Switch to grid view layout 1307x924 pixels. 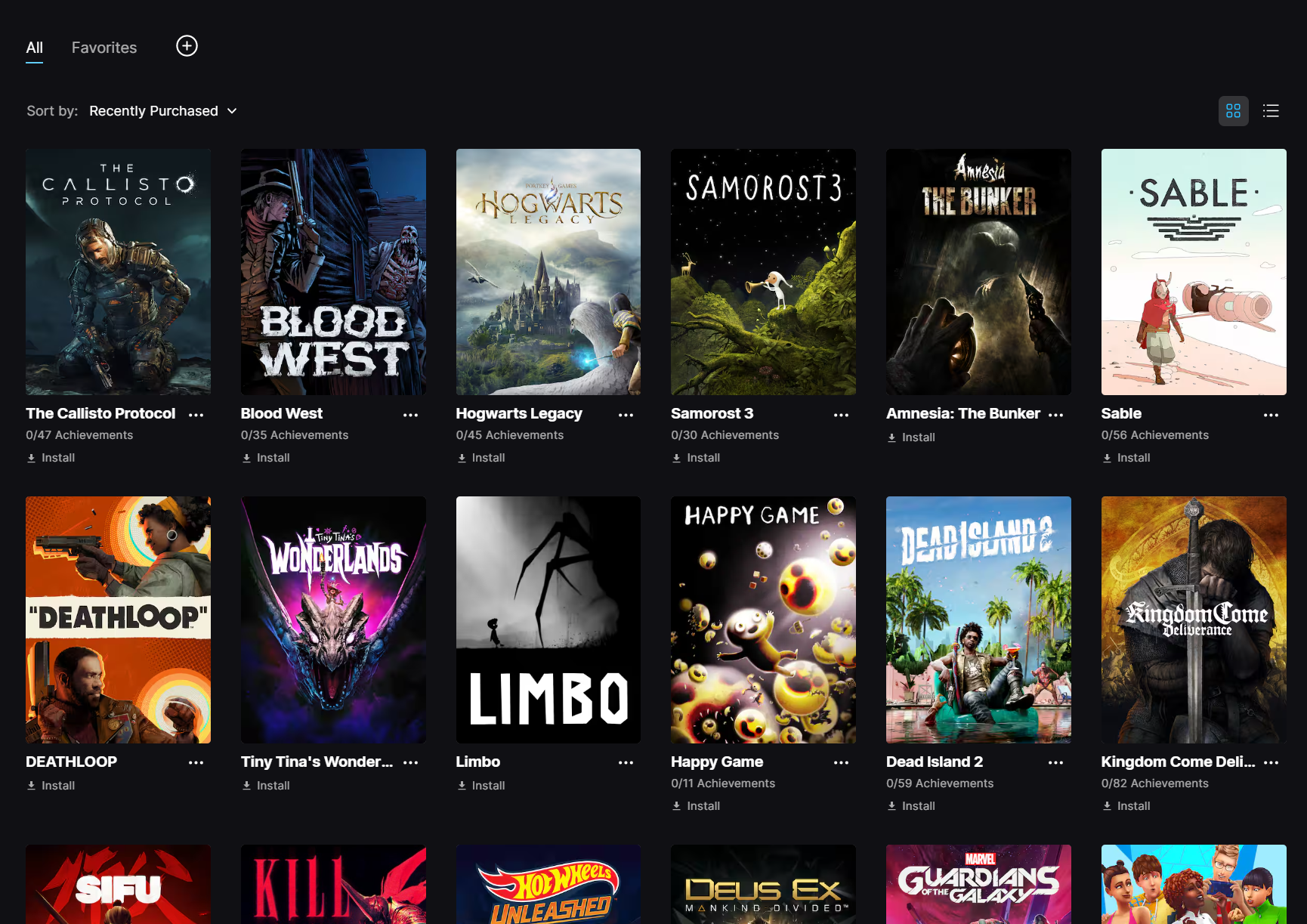coord(1233,111)
